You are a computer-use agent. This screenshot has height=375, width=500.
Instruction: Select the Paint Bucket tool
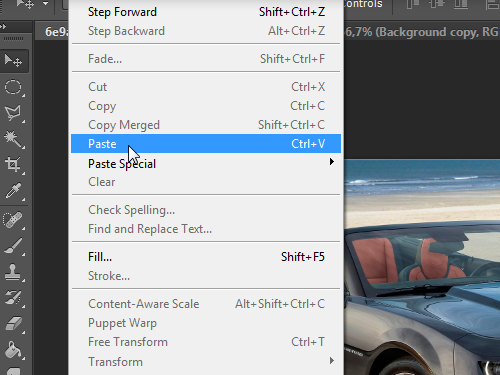point(13,350)
